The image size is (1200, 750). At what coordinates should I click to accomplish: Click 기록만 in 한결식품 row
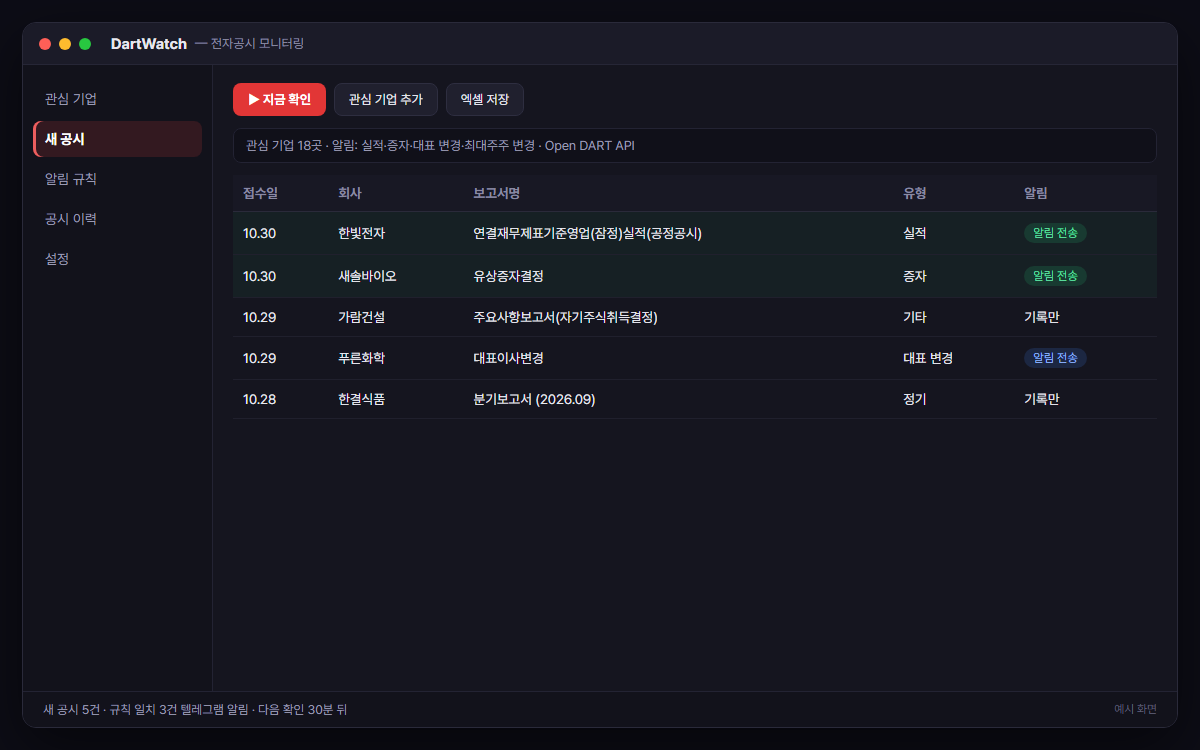(x=1041, y=399)
